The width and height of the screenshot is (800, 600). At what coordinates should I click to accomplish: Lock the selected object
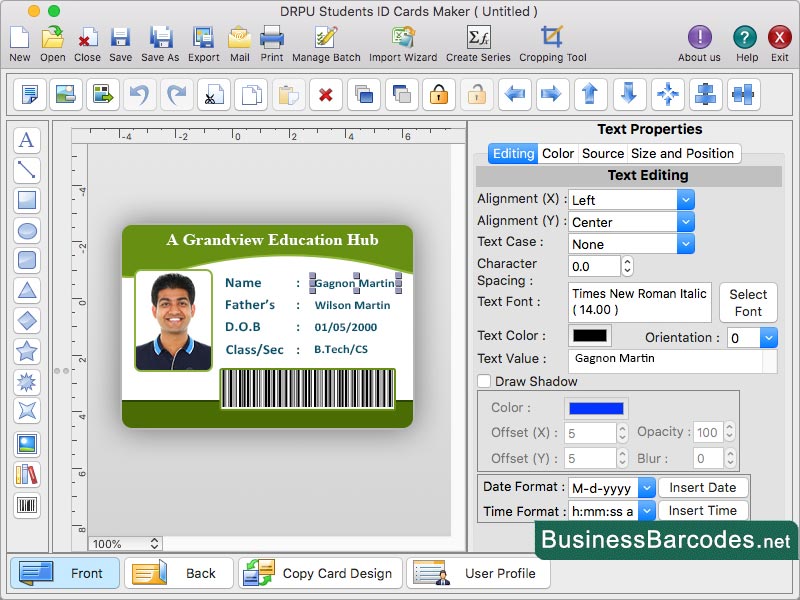tap(437, 95)
